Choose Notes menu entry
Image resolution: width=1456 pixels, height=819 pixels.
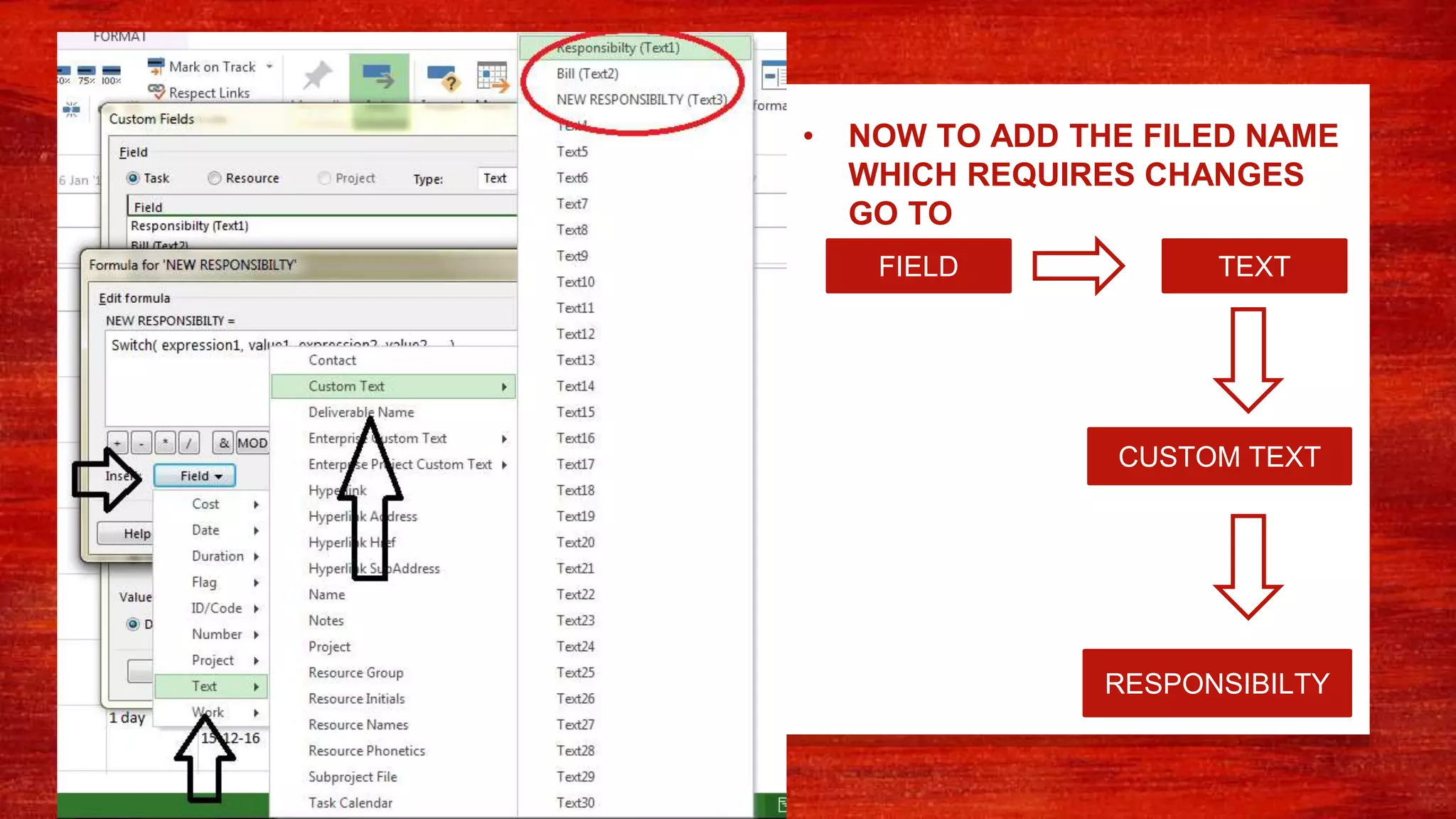click(393, 621)
